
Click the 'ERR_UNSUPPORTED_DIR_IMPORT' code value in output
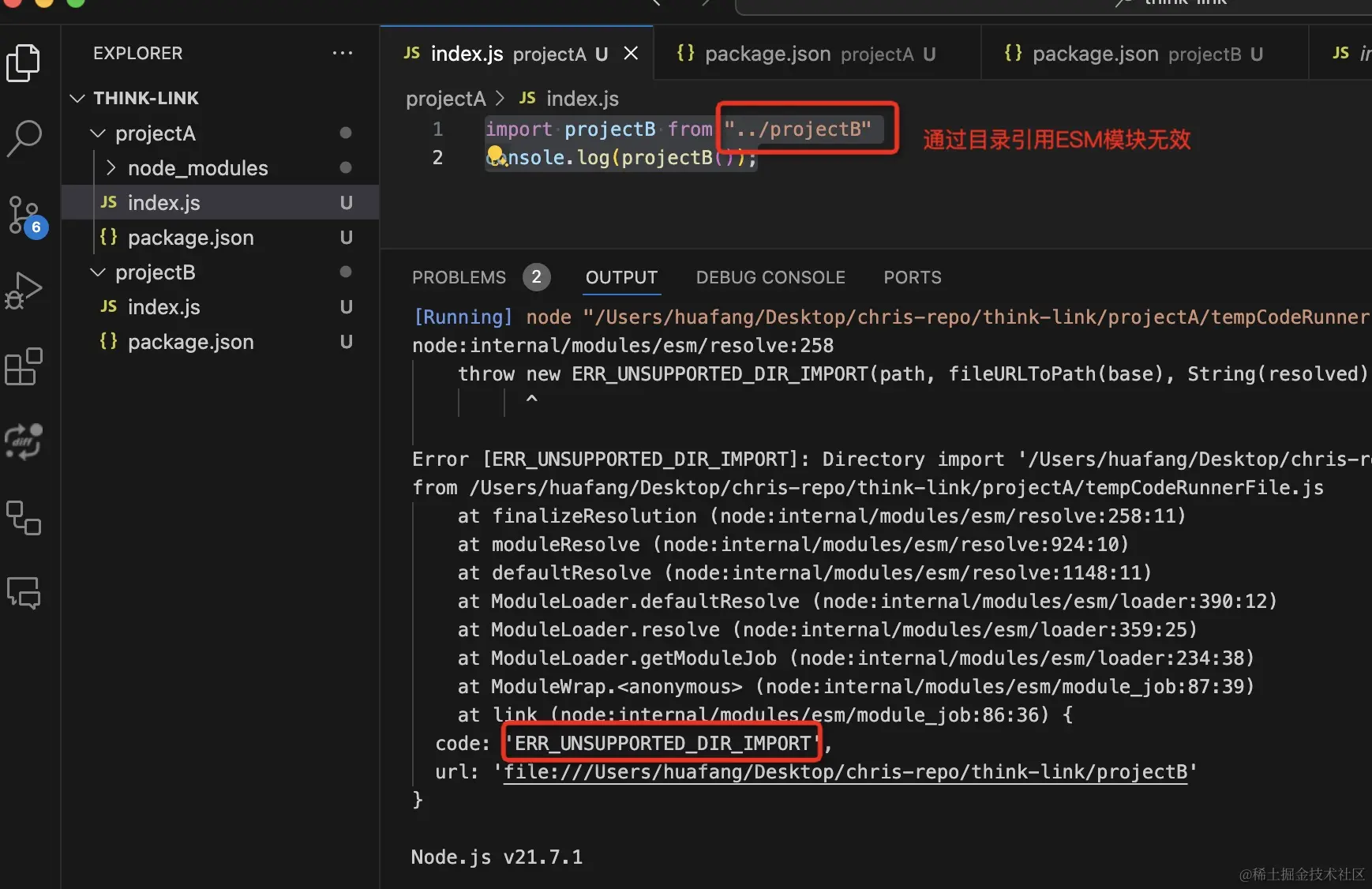(662, 743)
